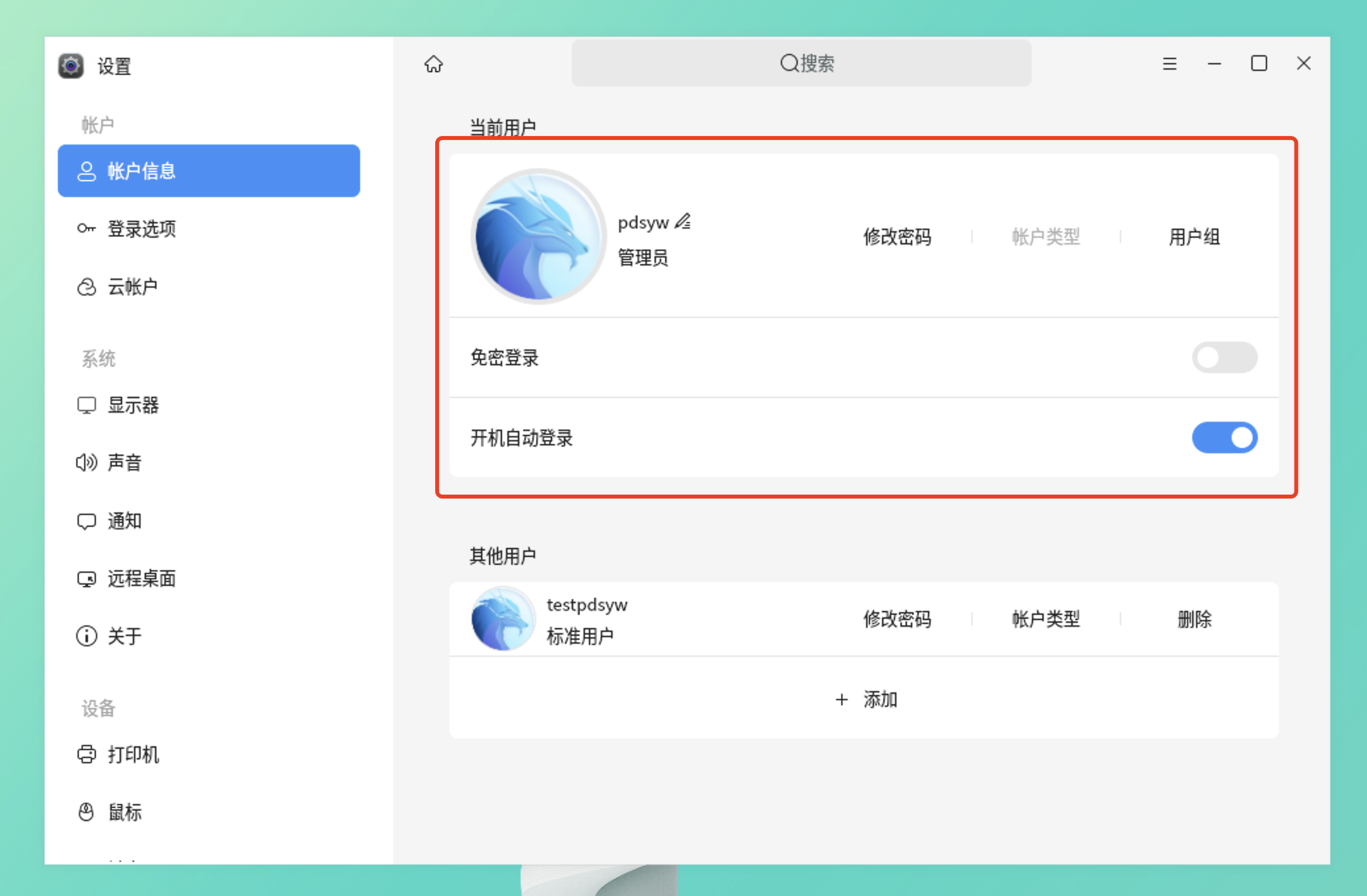Disable the 开机自动登录 toggle
This screenshot has width=1367, height=896.
point(1224,437)
